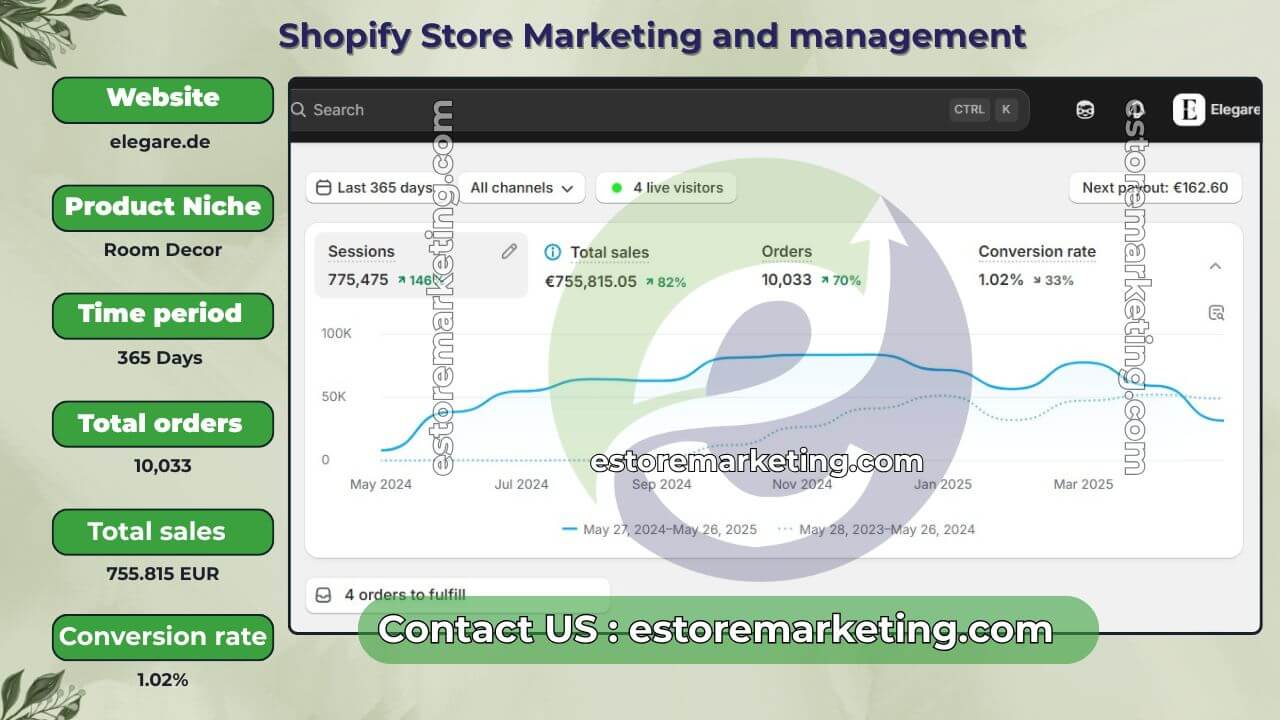Click the green Product Niche label
The height and width of the screenshot is (720, 1280).
[162, 207]
